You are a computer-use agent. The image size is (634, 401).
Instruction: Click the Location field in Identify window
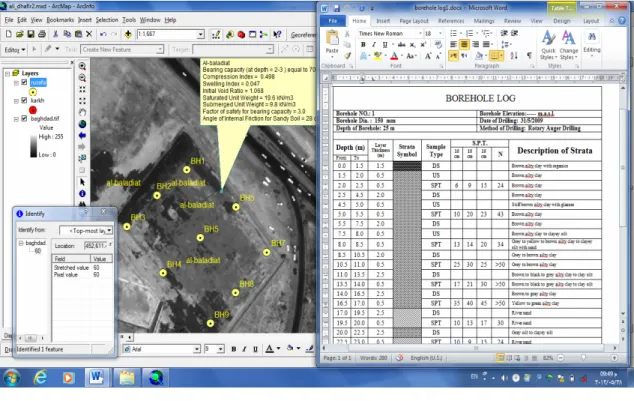pyautogui.click(x=96, y=245)
